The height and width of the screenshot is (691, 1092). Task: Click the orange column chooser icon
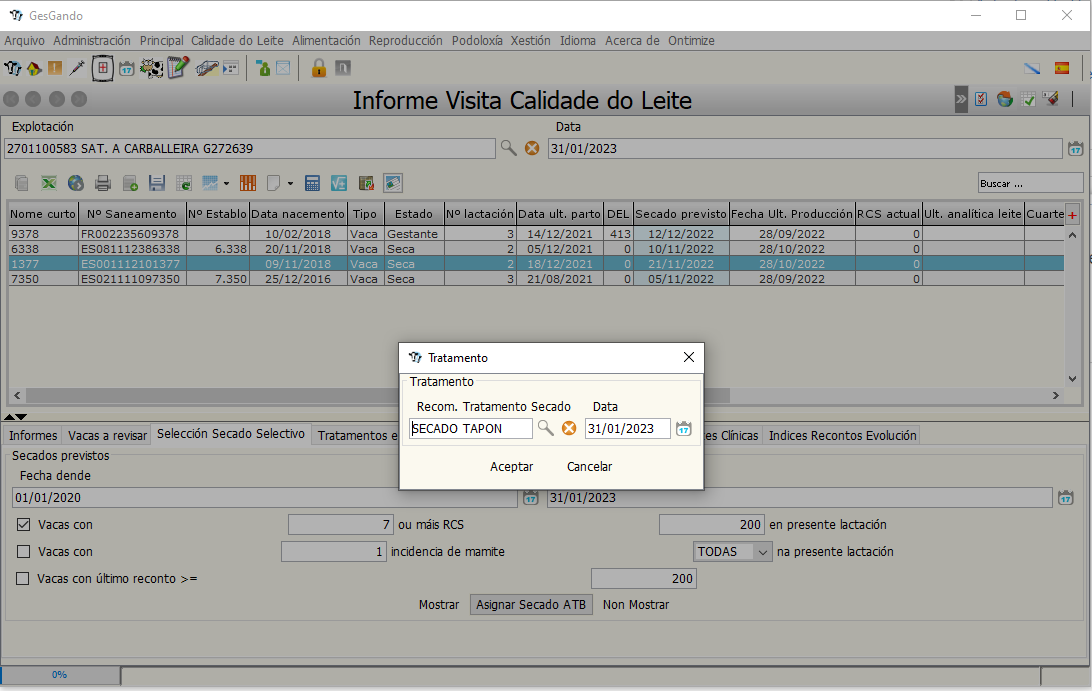(248, 183)
